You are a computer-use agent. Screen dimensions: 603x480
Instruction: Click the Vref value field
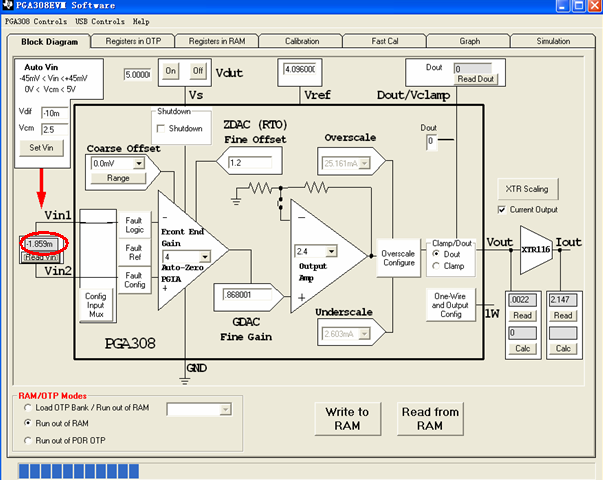300,69
